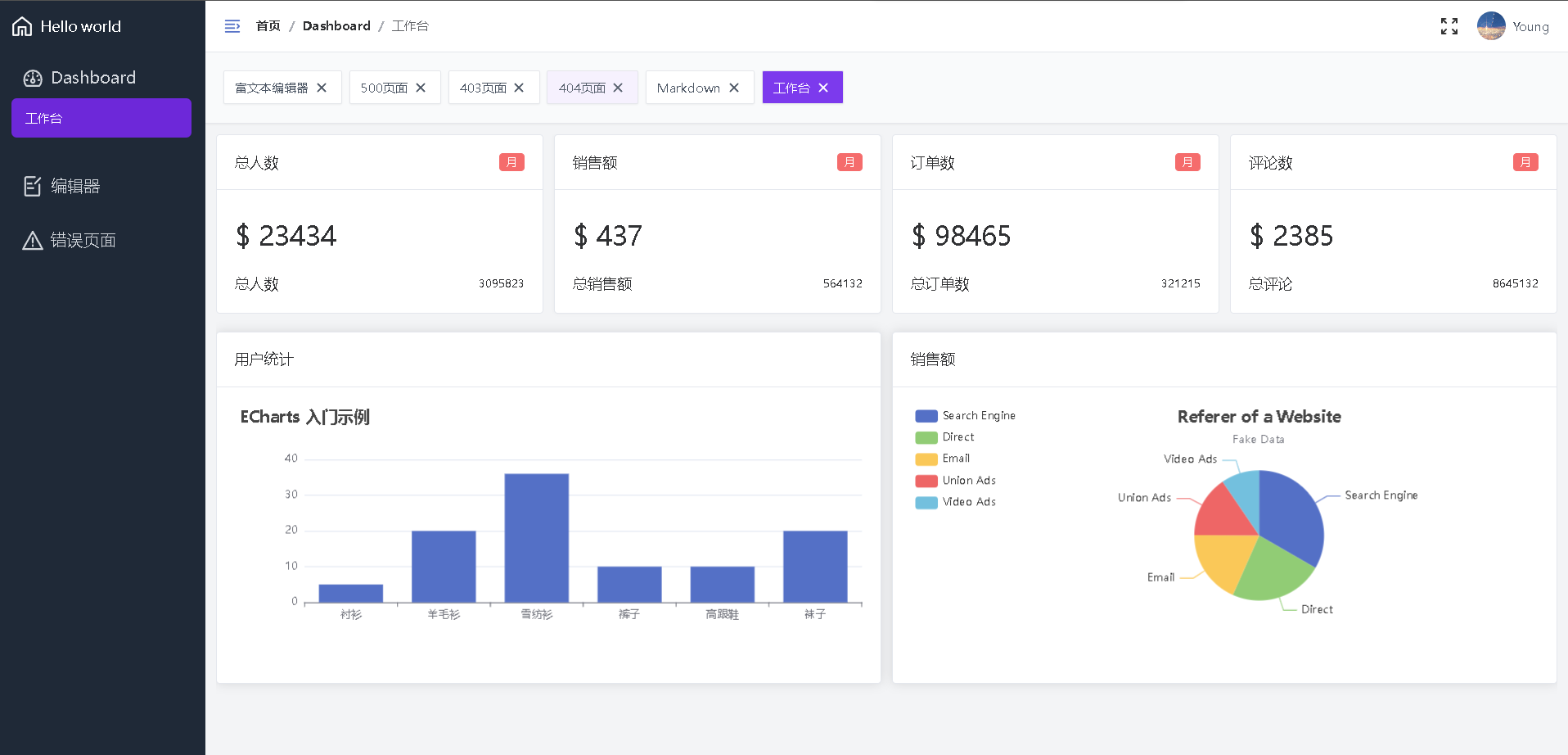Screen dimensions: 1568x755
Task: Expand the 编辑器 sidebar menu
Action: click(x=101, y=186)
